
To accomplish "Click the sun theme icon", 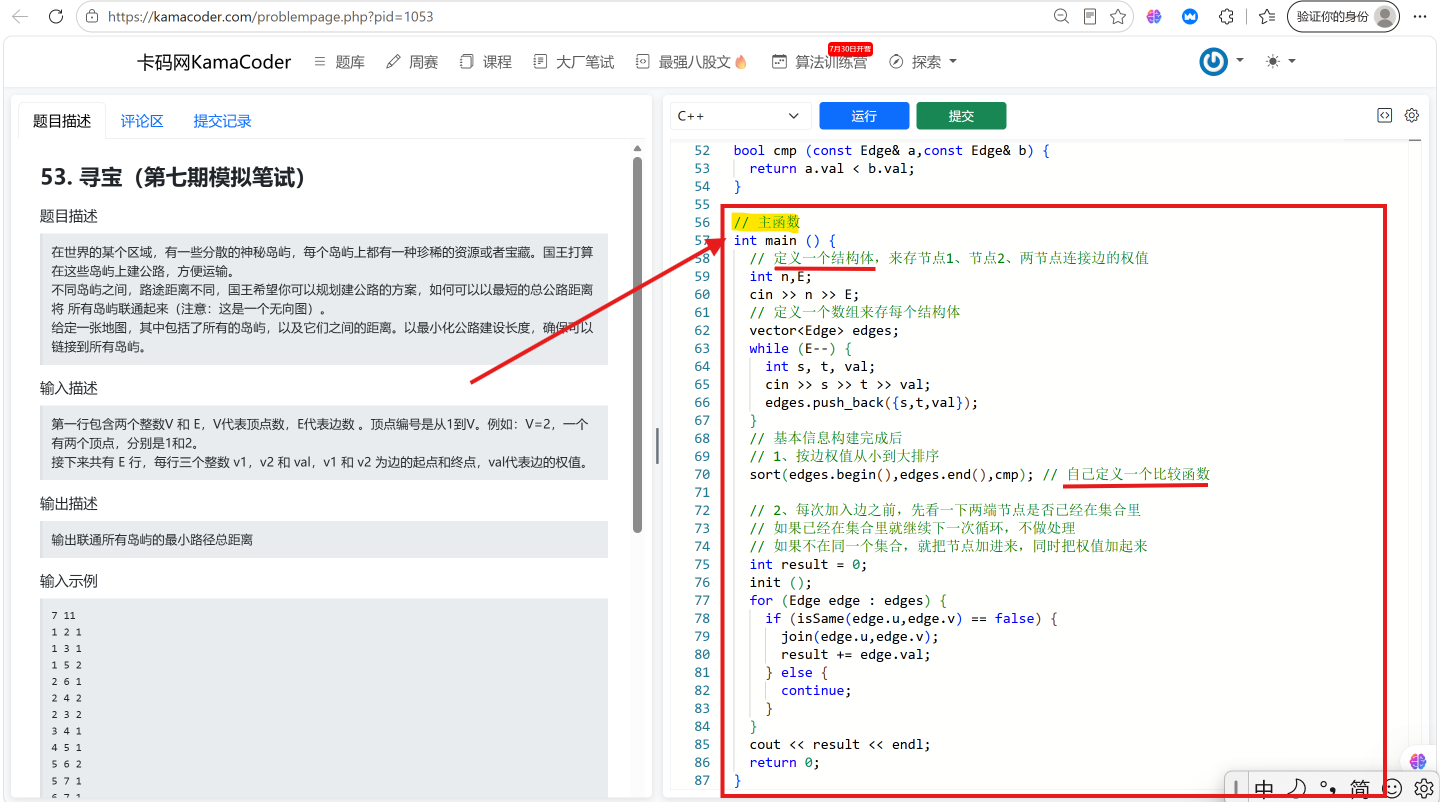I will (1272, 61).
